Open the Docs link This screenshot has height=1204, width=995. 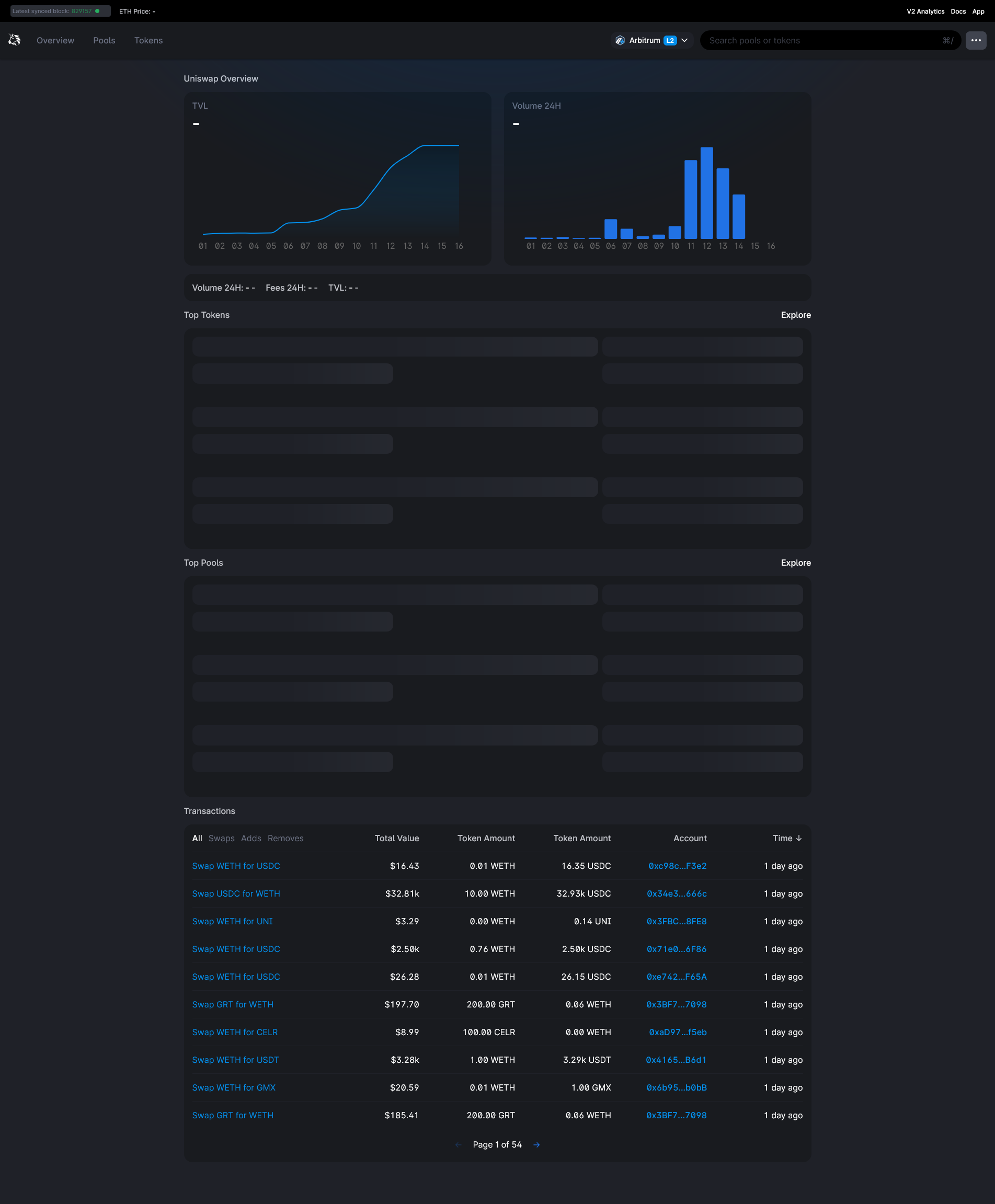958,11
